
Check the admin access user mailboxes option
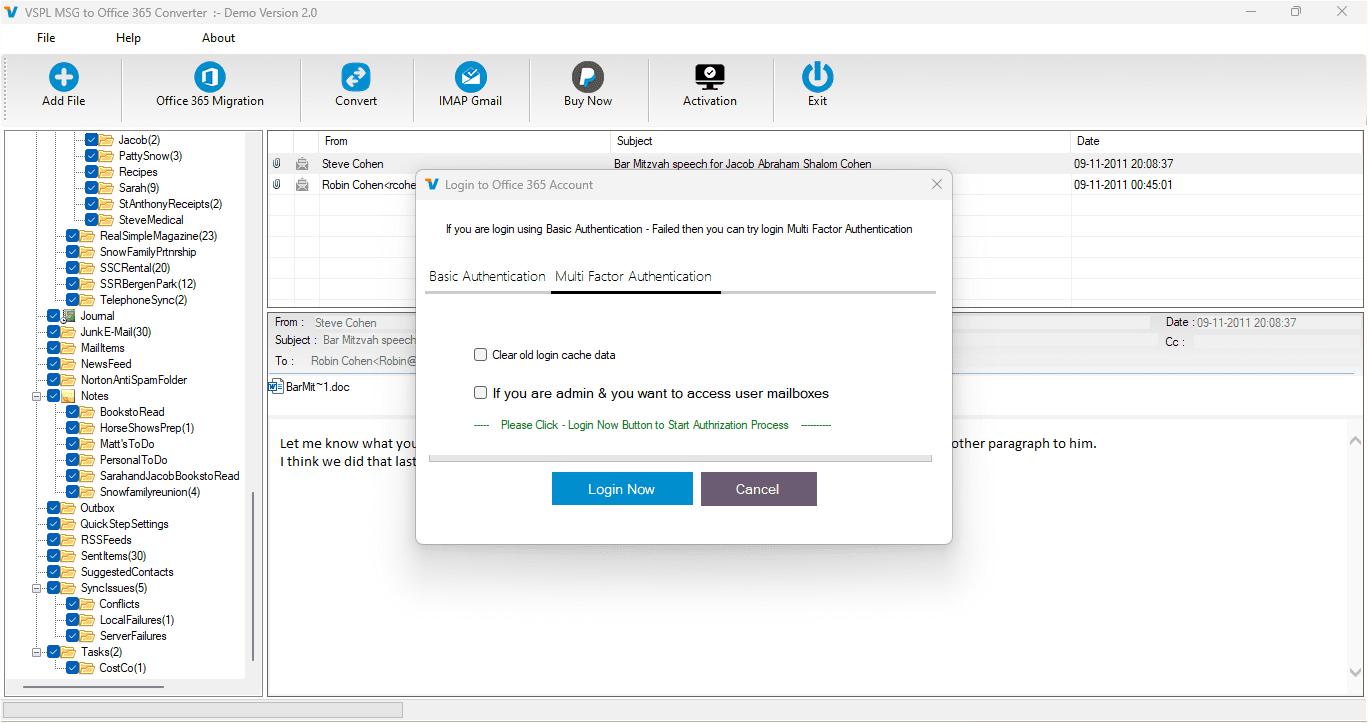(481, 393)
